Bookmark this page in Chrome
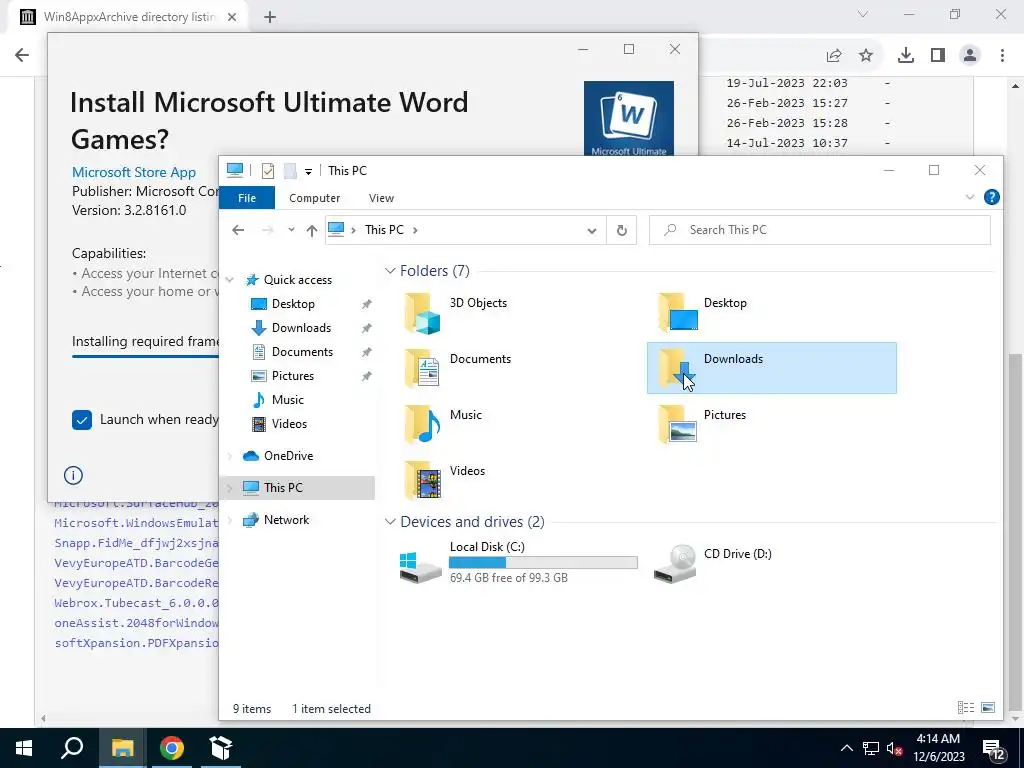This screenshot has width=1024, height=768. coord(866,56)
